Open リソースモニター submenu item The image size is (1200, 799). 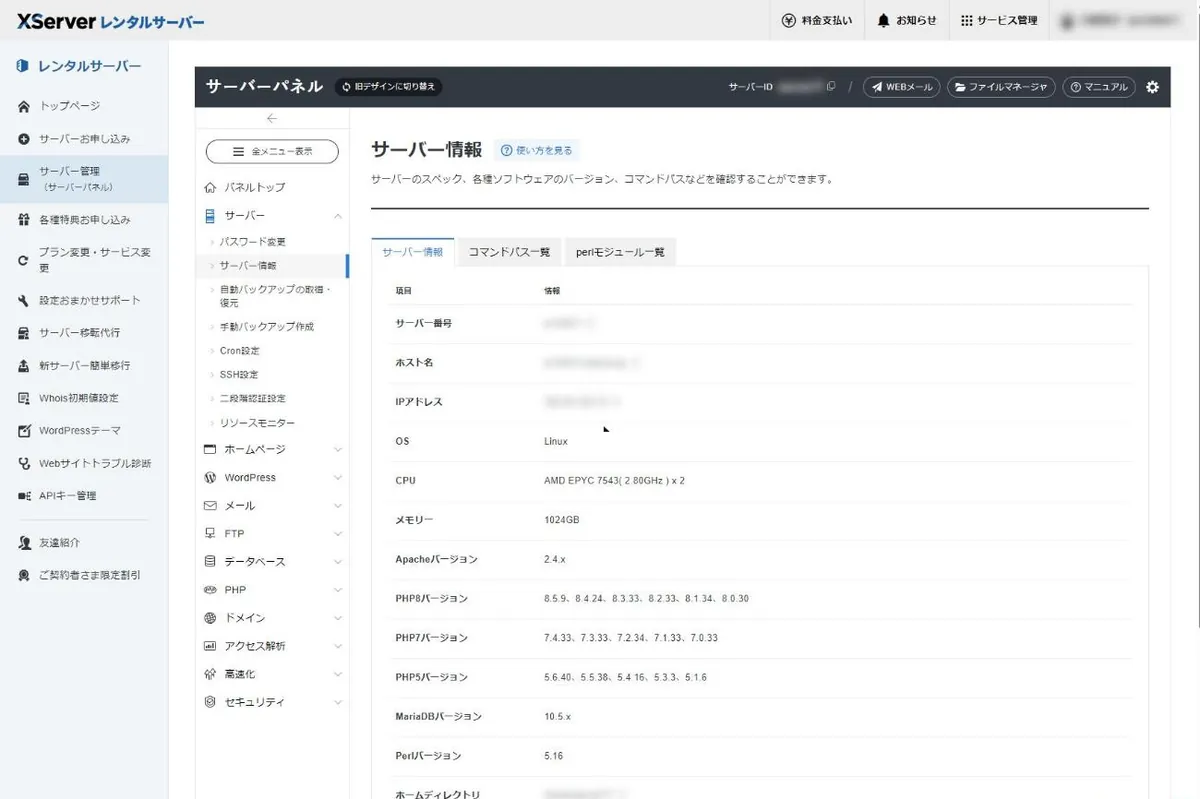coord(257,423)
